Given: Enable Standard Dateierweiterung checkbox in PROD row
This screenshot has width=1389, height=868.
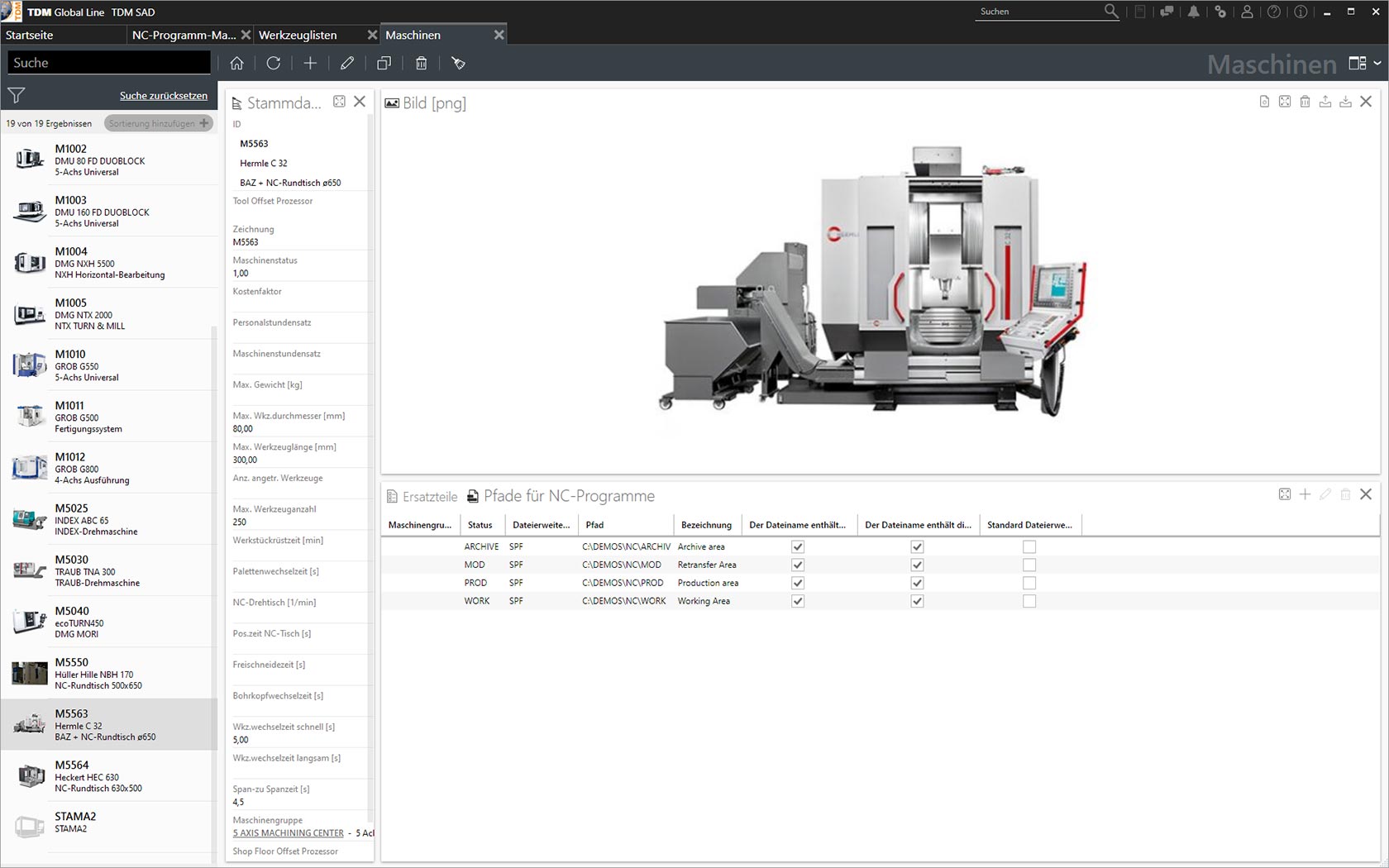Looking at the screenshot, I should (1029, 584).
